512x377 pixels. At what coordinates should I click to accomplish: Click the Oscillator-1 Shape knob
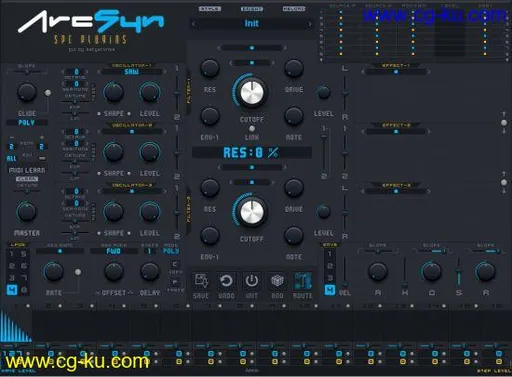point(114,92)
